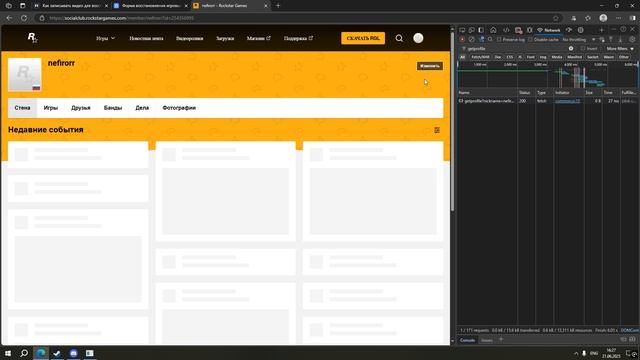Switch to the Игры profile tab
This screenshot has height=360, width=640.
51,108
